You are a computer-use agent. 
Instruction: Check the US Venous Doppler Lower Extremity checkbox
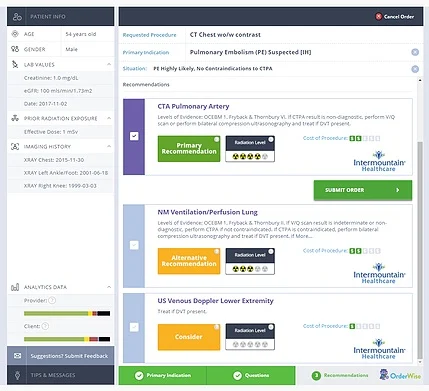tap(134, 327)
